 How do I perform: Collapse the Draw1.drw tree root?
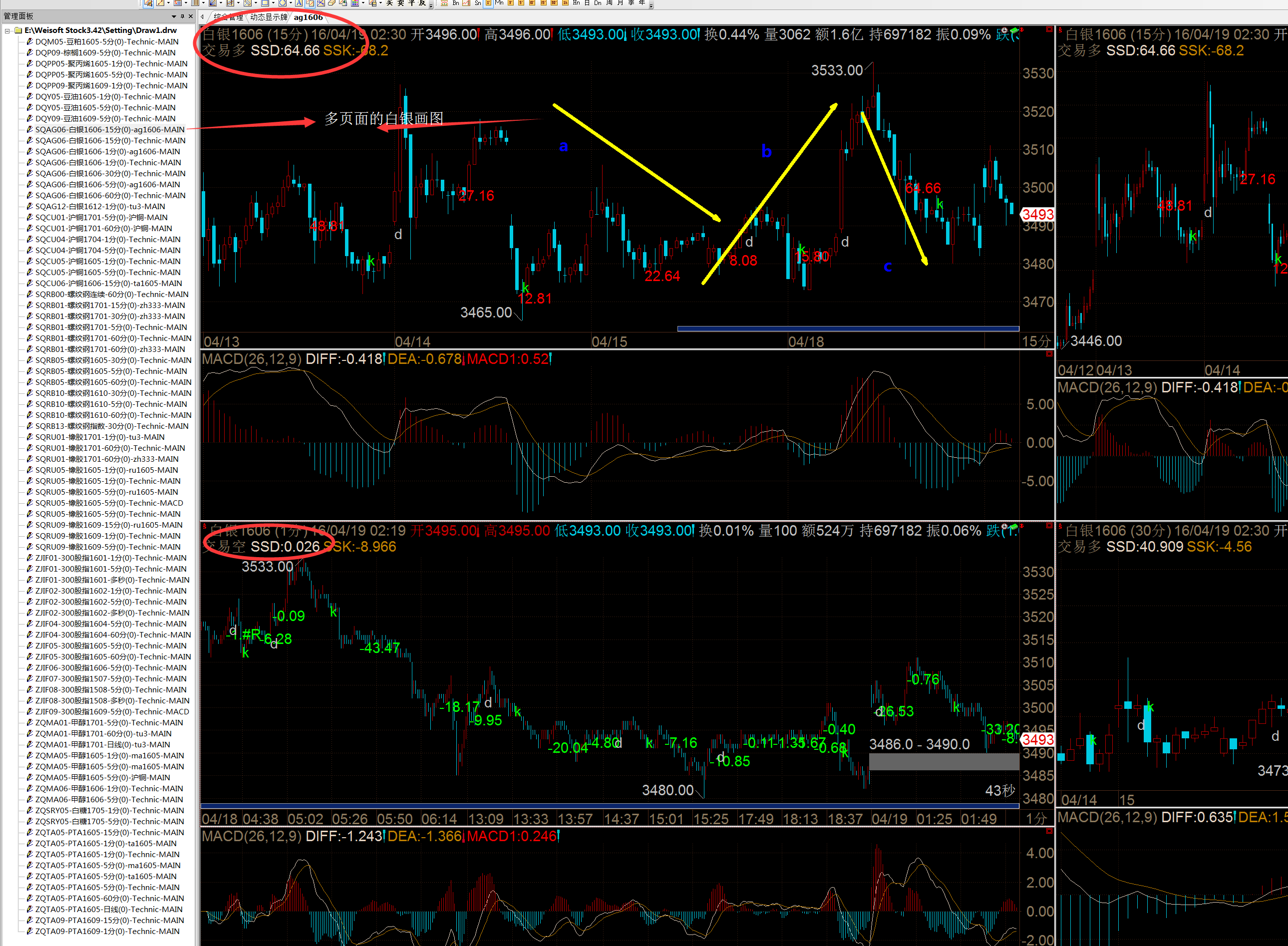pos(7,30)
